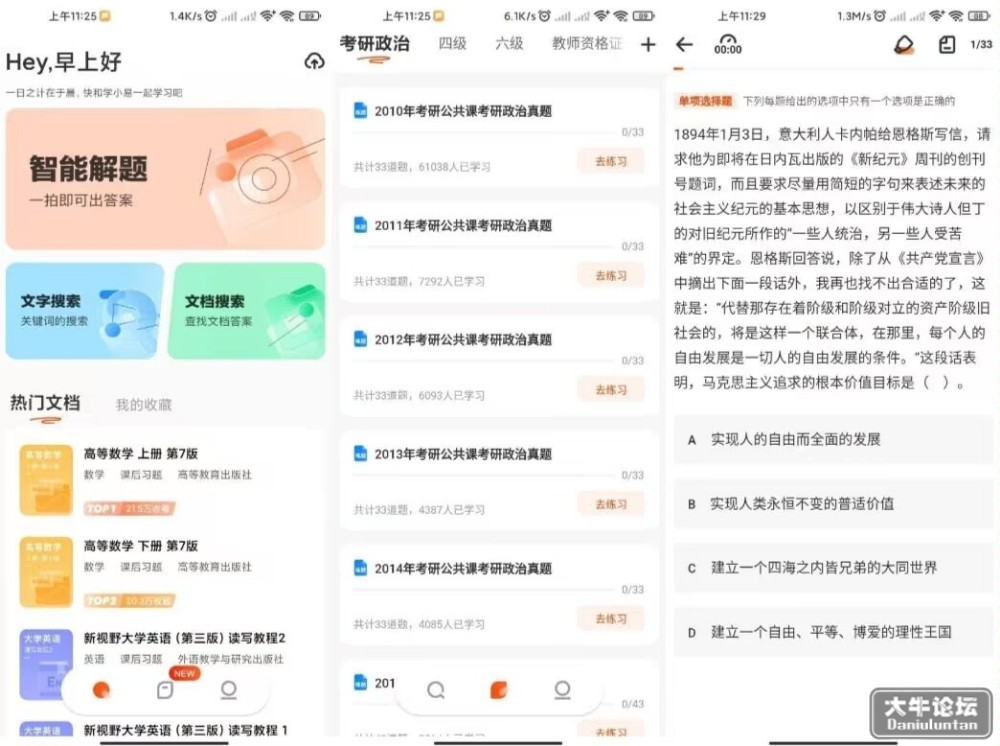Screen dimensions: 1000x746
Task: Tap the document icon with NEW badge
Action: (165, 690)
